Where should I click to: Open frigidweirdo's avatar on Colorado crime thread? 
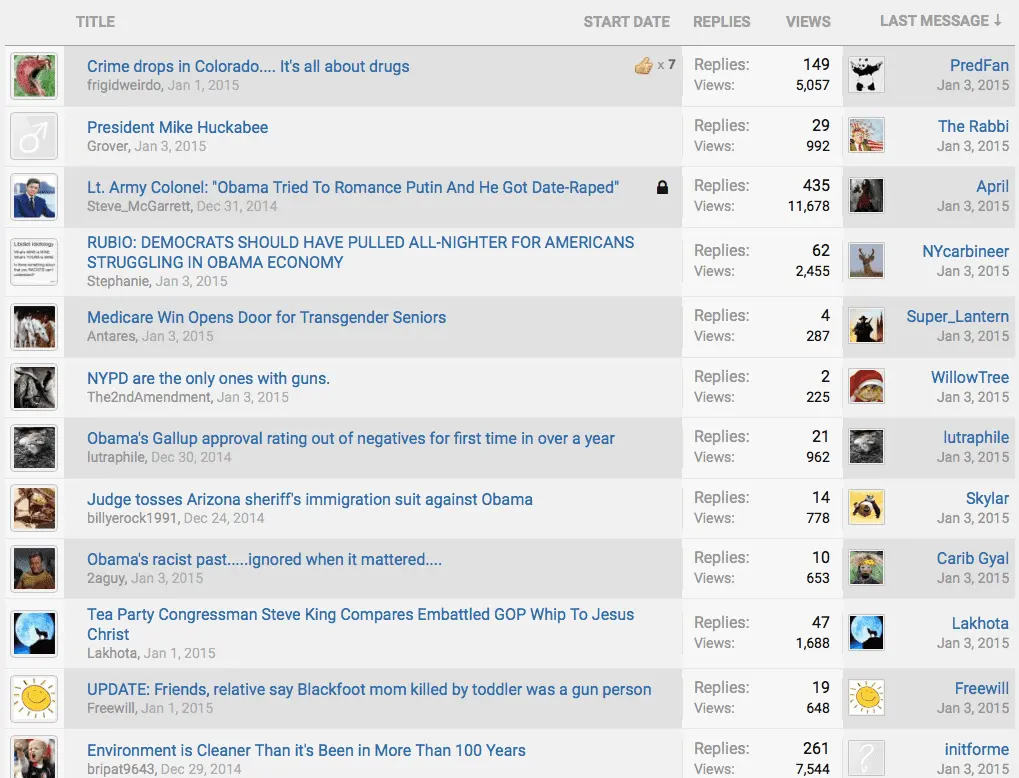point(34,76)
